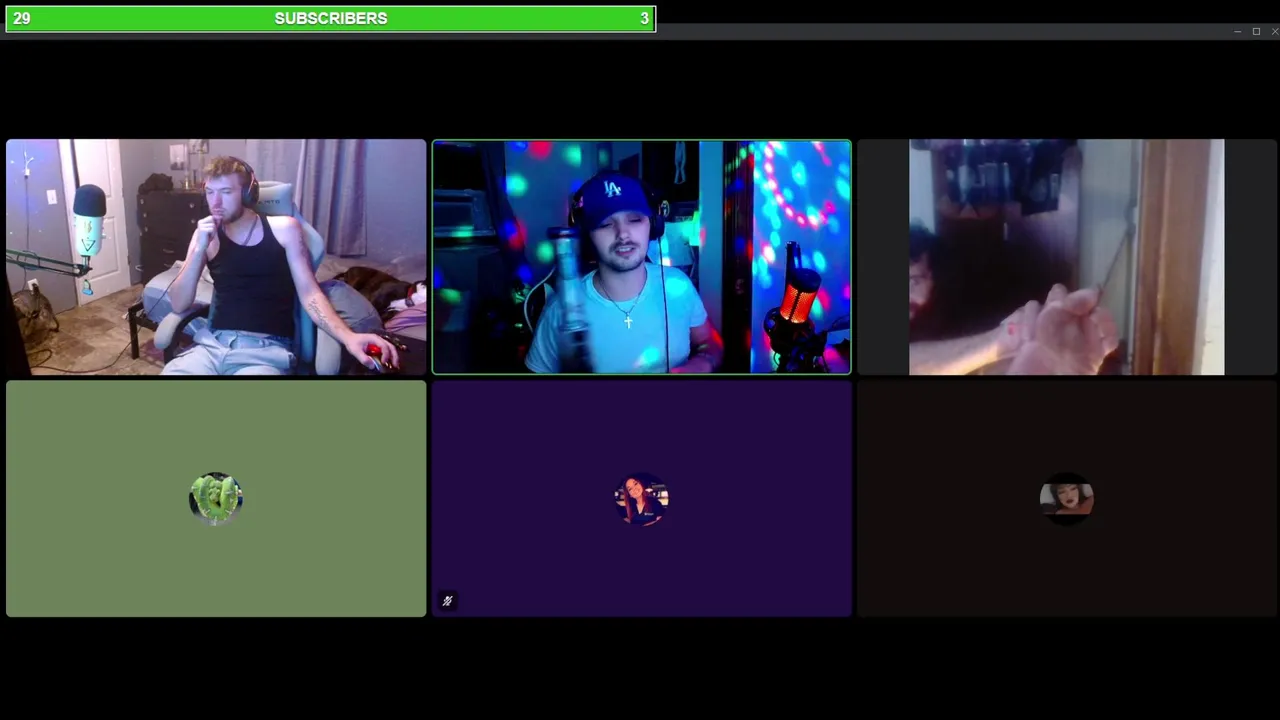Image resolution: width=1280 pixels, height=720 pixels.
Task: Select the woman avatar on purple tile
Action: pos(641,498)
